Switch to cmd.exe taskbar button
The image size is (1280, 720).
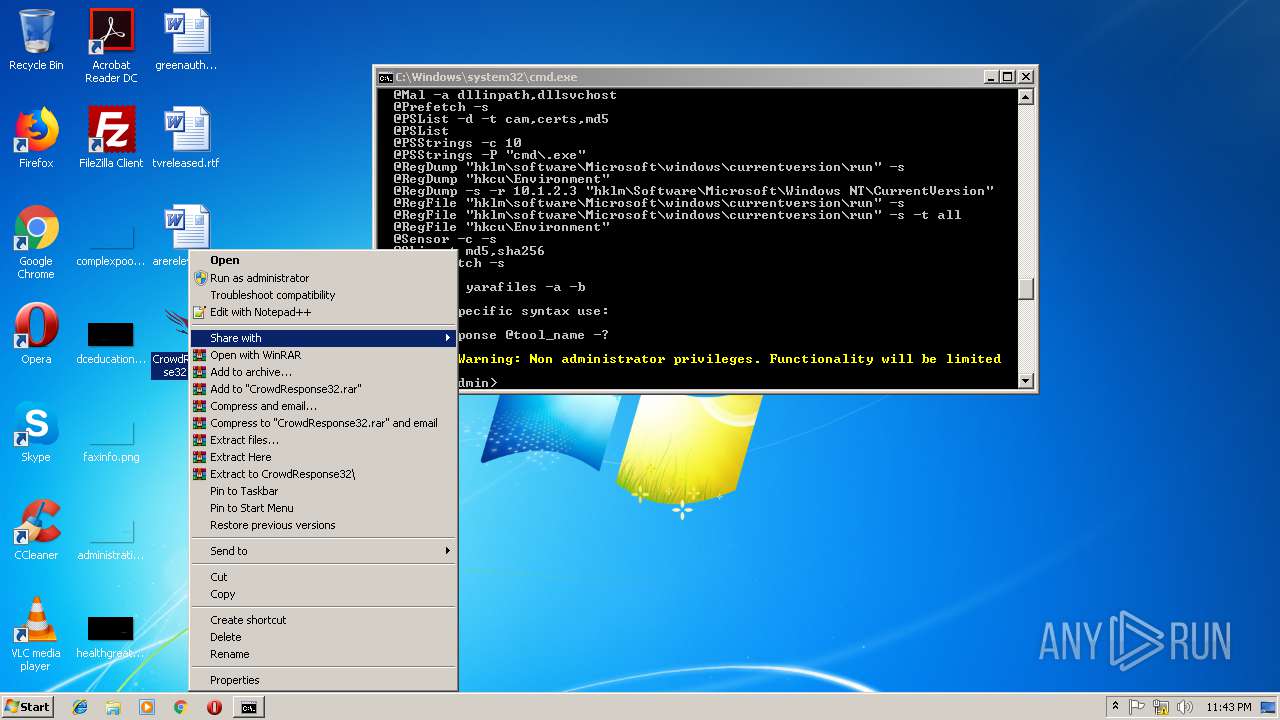click(248, 707)
